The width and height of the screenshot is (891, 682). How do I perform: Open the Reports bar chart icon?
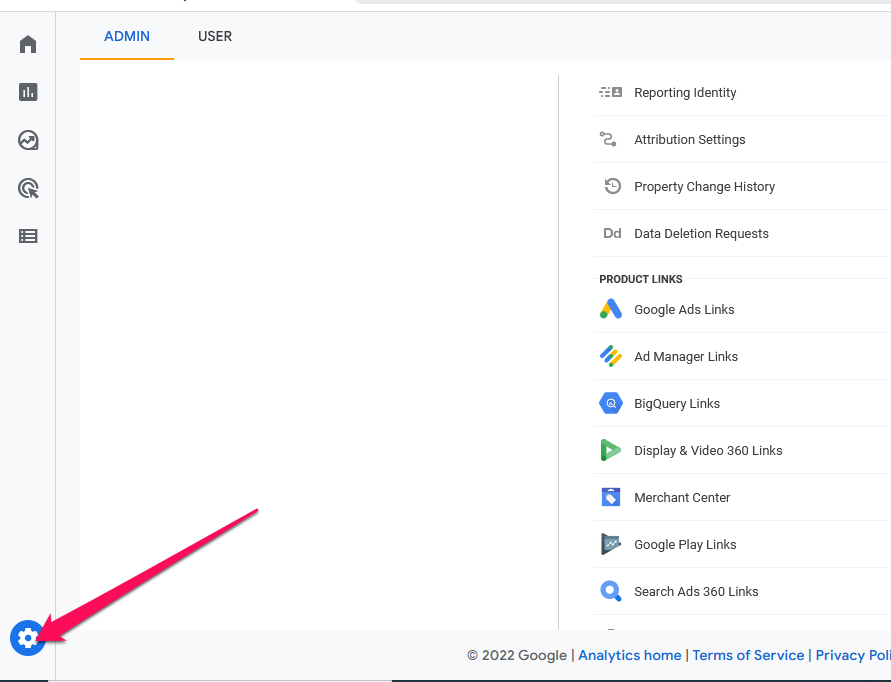coord(28,92)
